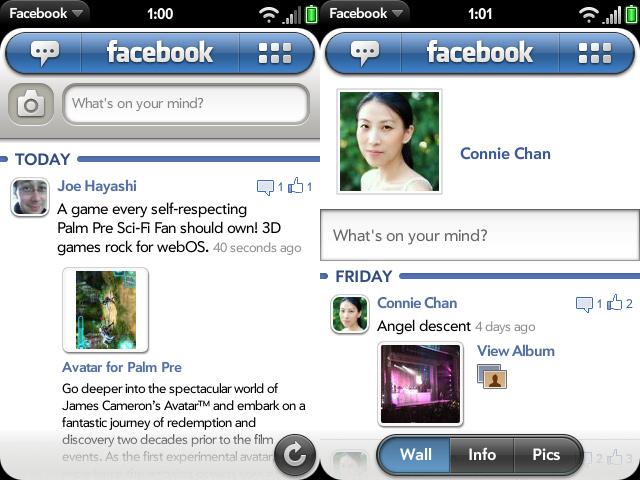640x480 pixels.
Task: Tap chat bubble icon in left screen header
Action: (44, 53)
